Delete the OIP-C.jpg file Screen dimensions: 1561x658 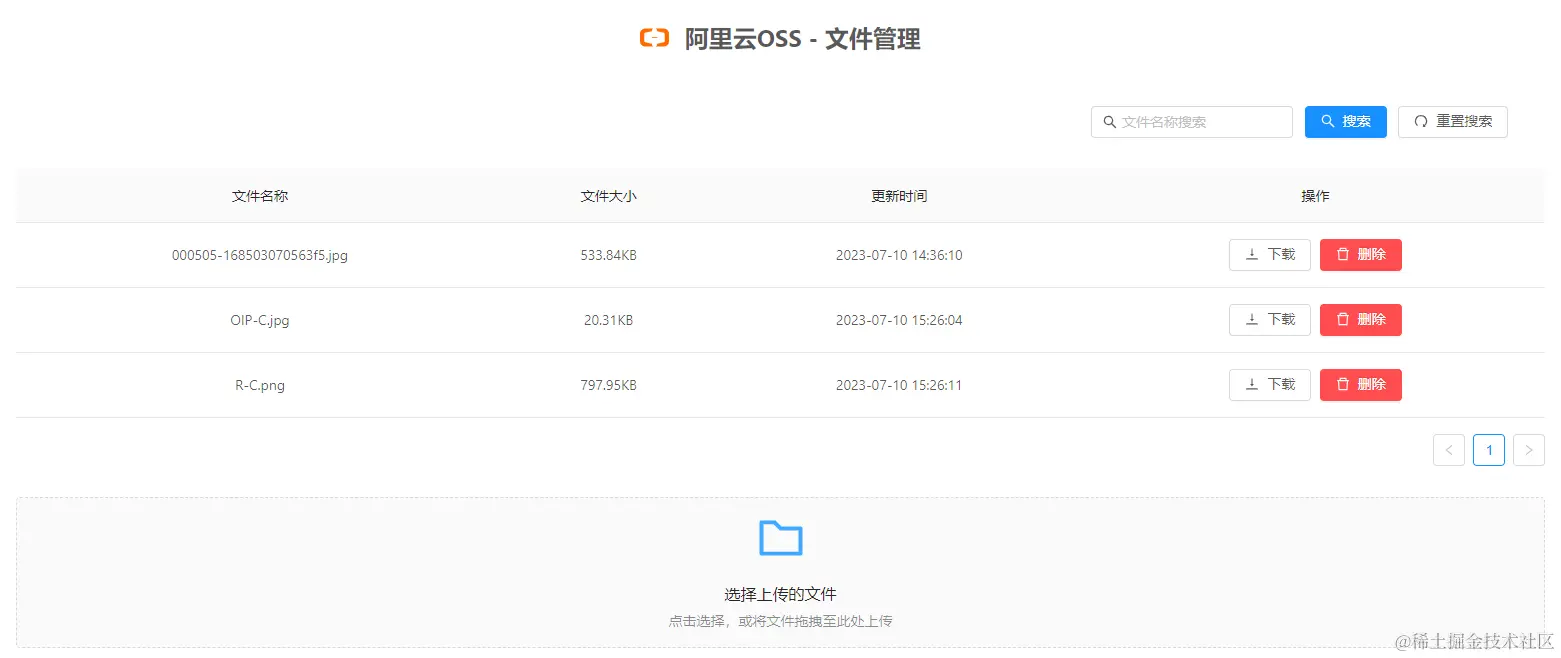pyautogui.click(x=1360, y=320)
